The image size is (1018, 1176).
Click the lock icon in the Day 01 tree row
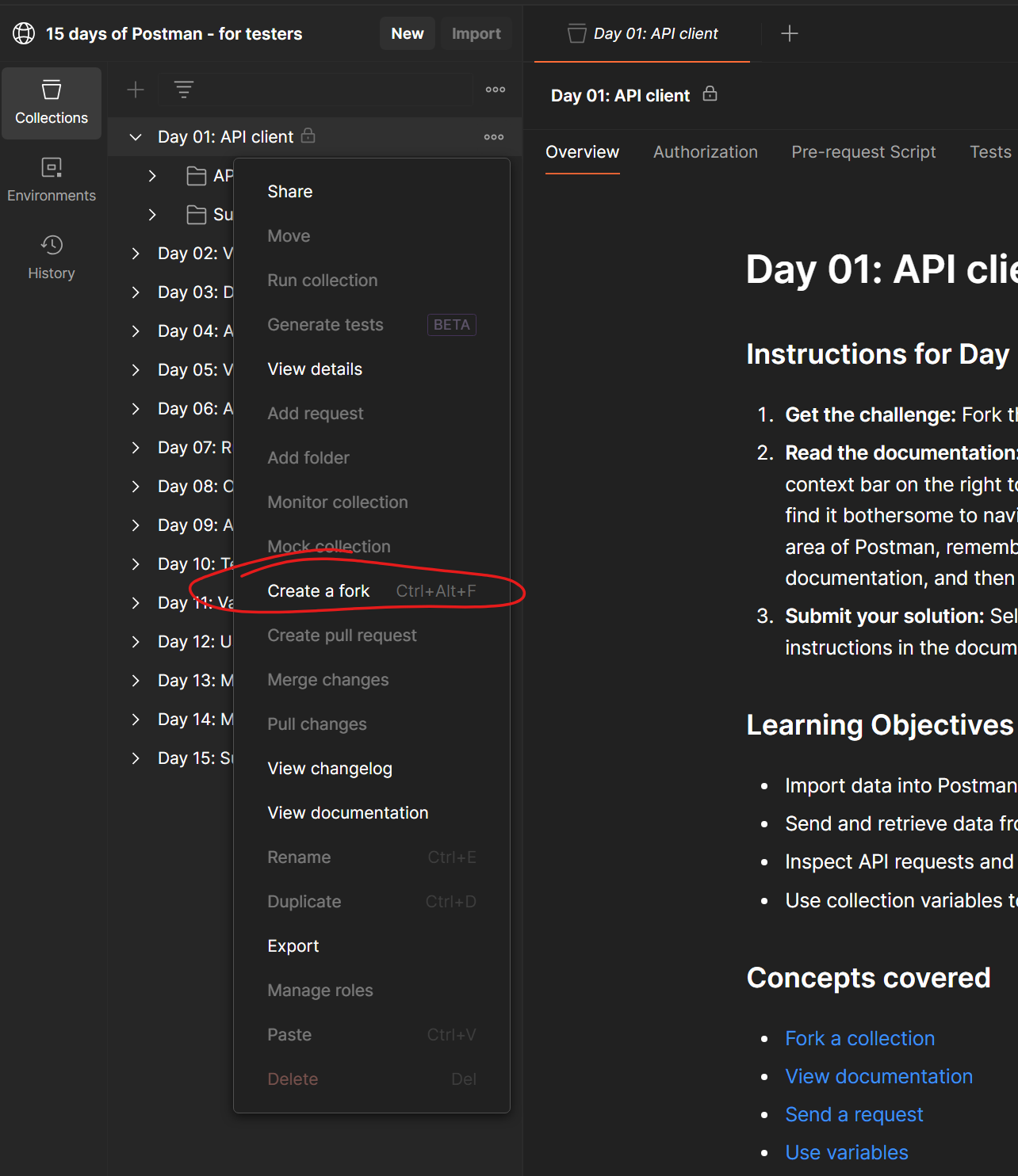point(308,136)
